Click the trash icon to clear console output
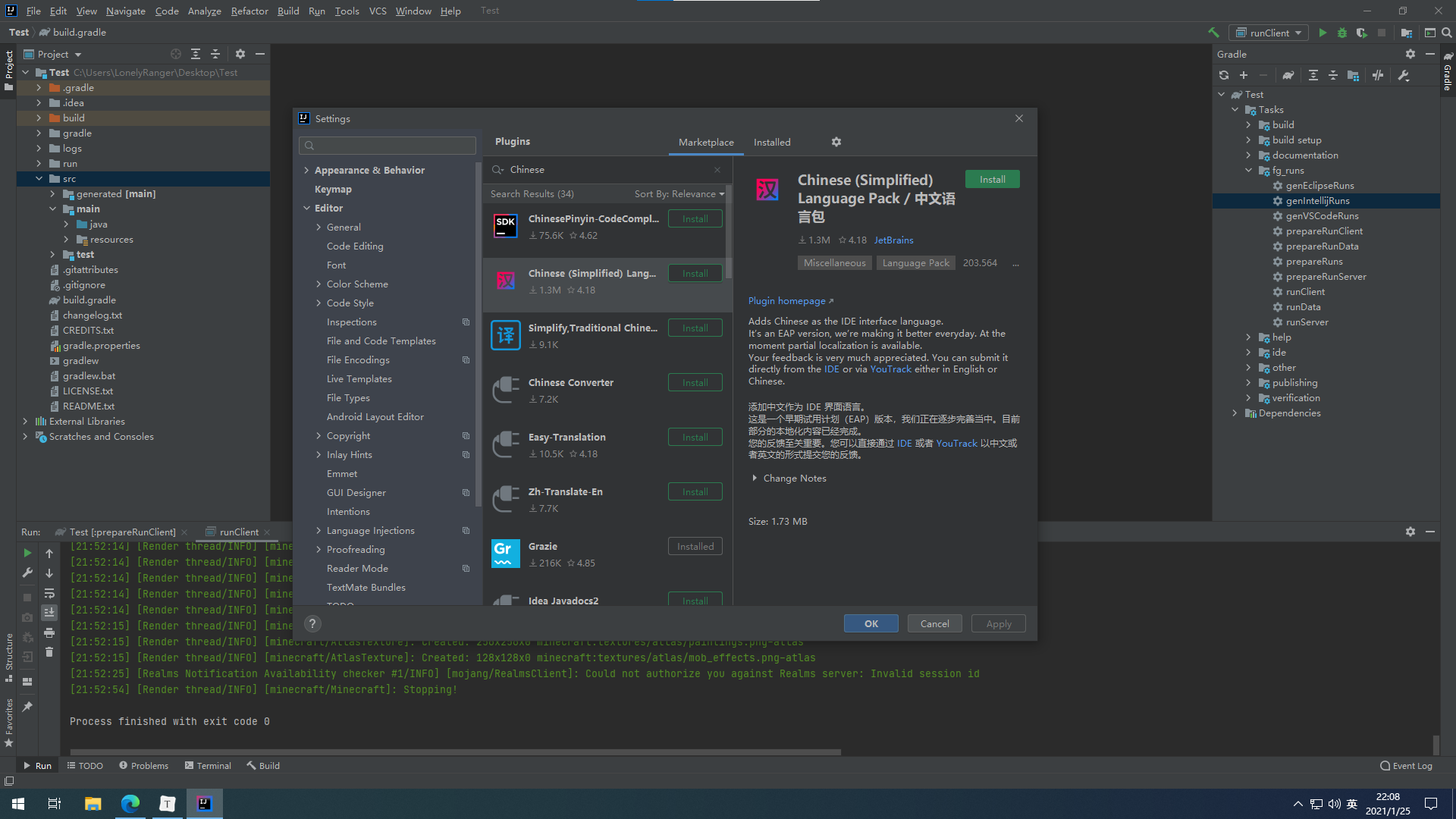The height and width of the screenshot is (819, 1456). [x=49, y=652]
